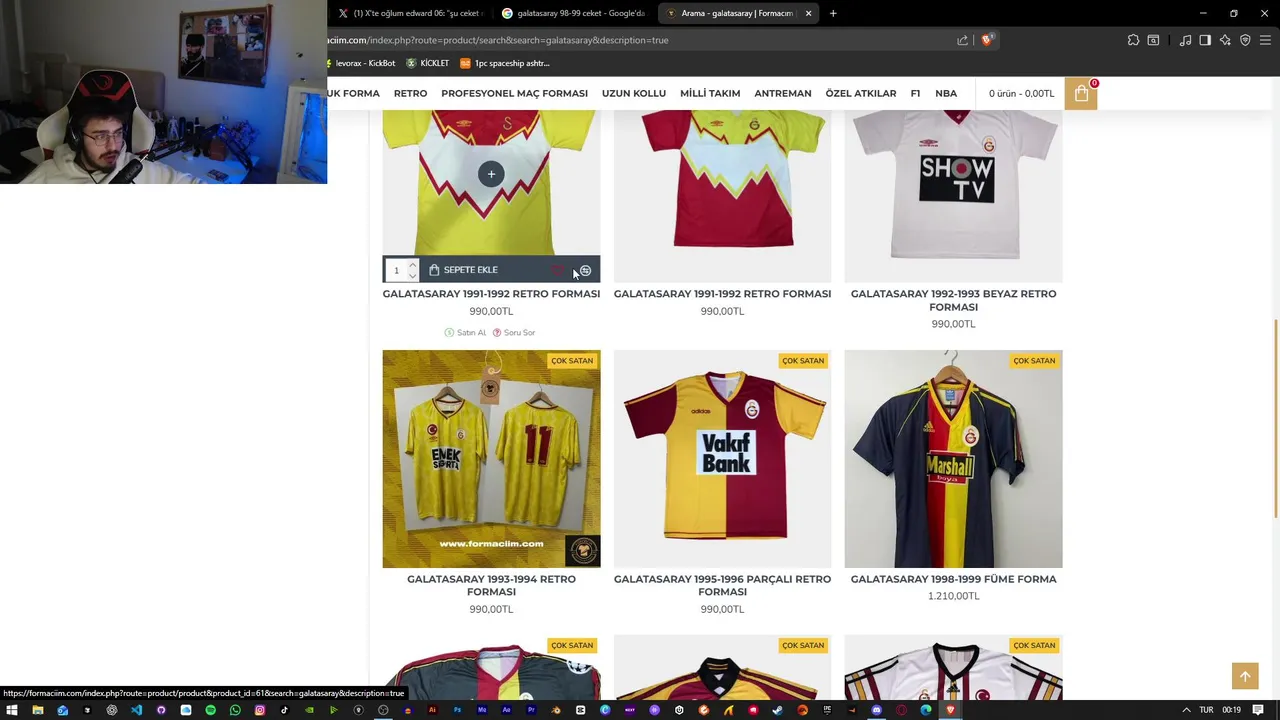The width and height of the screenshot is (1280, 720).
Task: Open the levorax - KickBot bookmark
Action: (359, 63)
